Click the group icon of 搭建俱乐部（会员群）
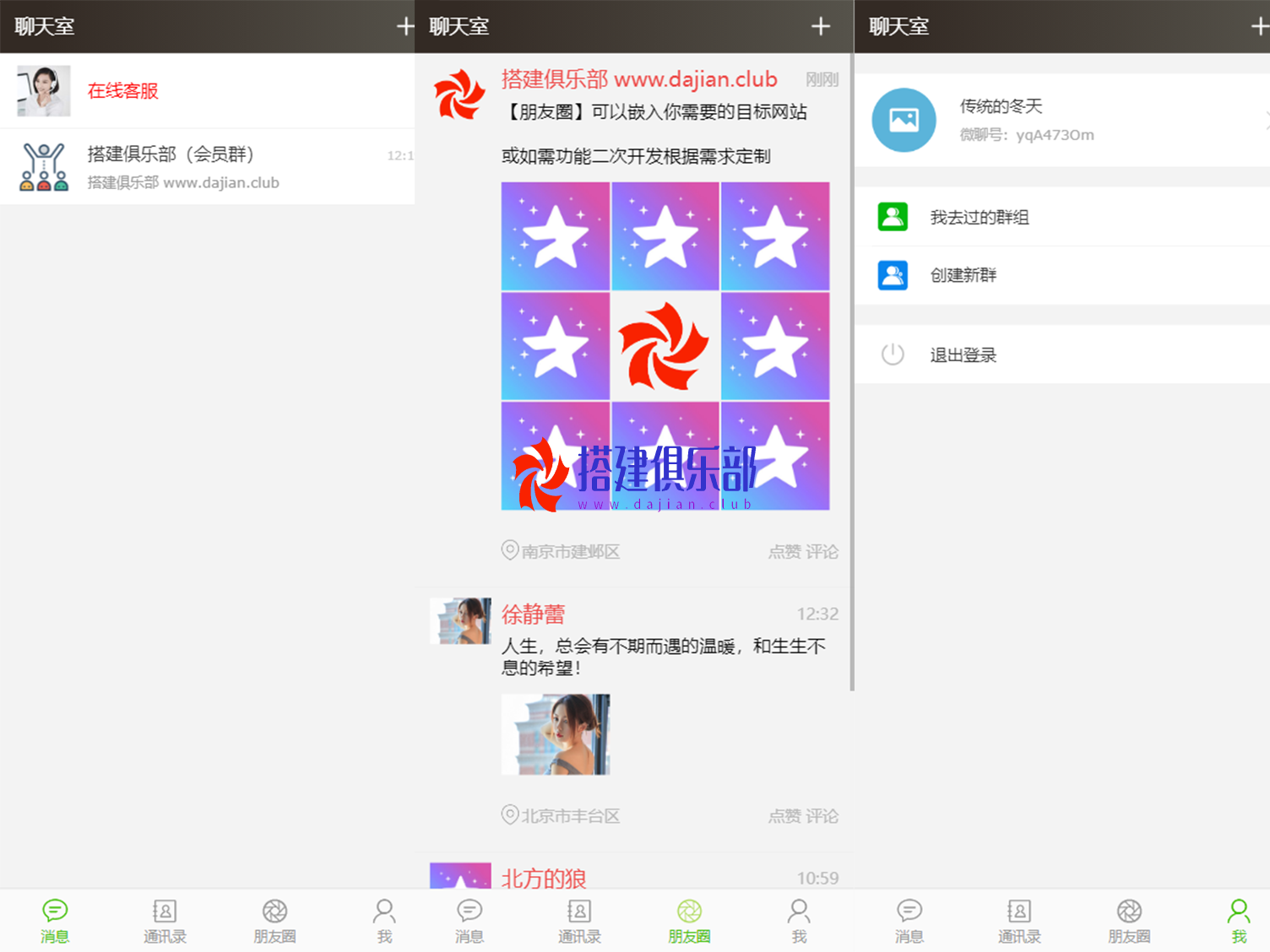 44,166
